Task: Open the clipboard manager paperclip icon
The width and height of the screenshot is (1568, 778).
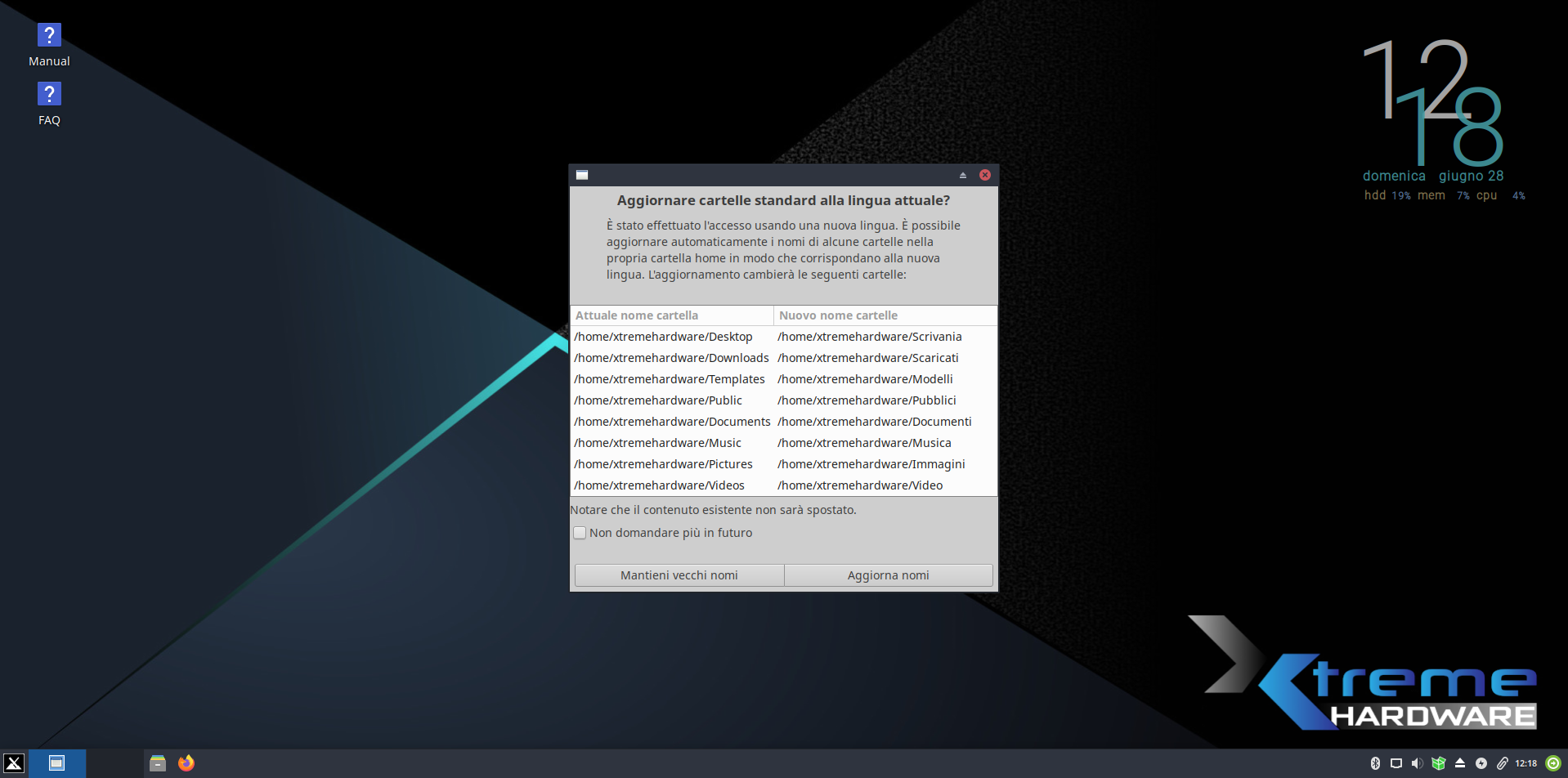Action: [x=1502, y=763]
